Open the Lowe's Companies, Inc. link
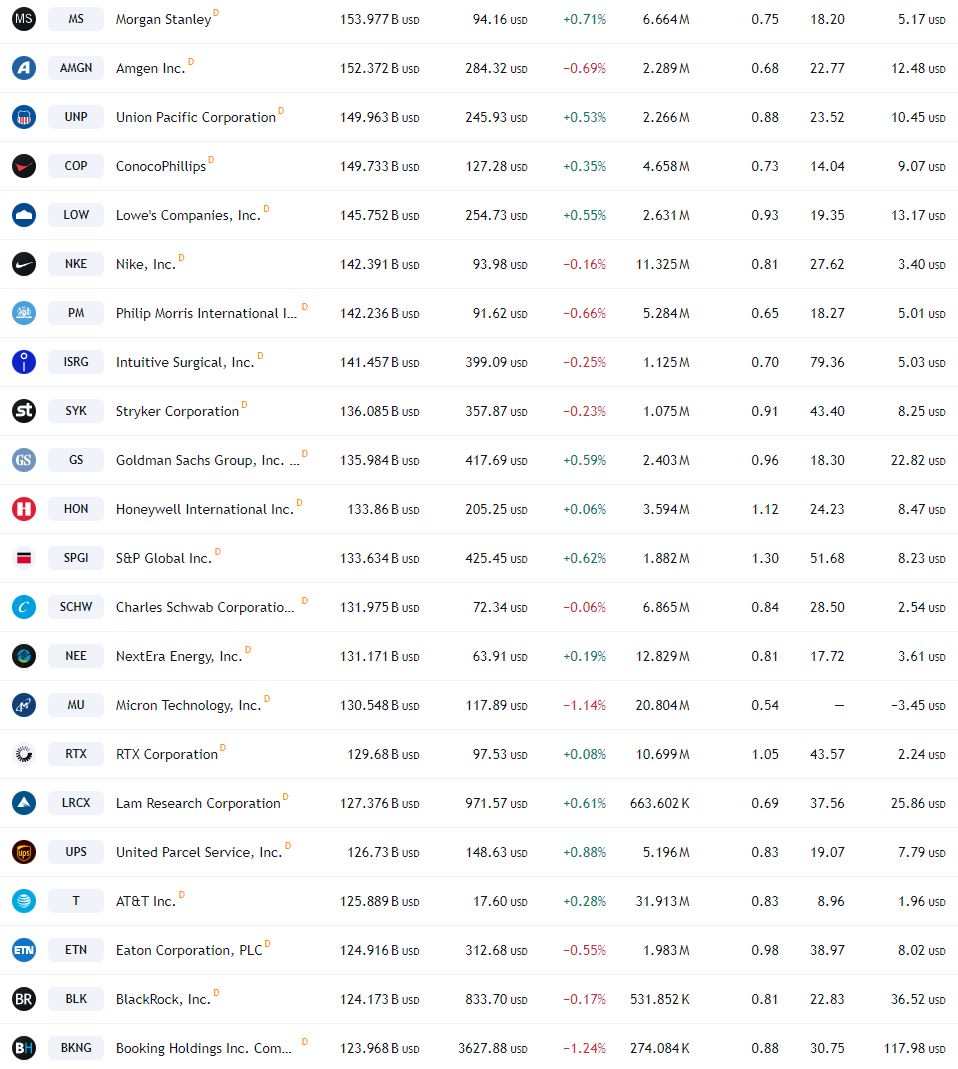 (188, 216)
